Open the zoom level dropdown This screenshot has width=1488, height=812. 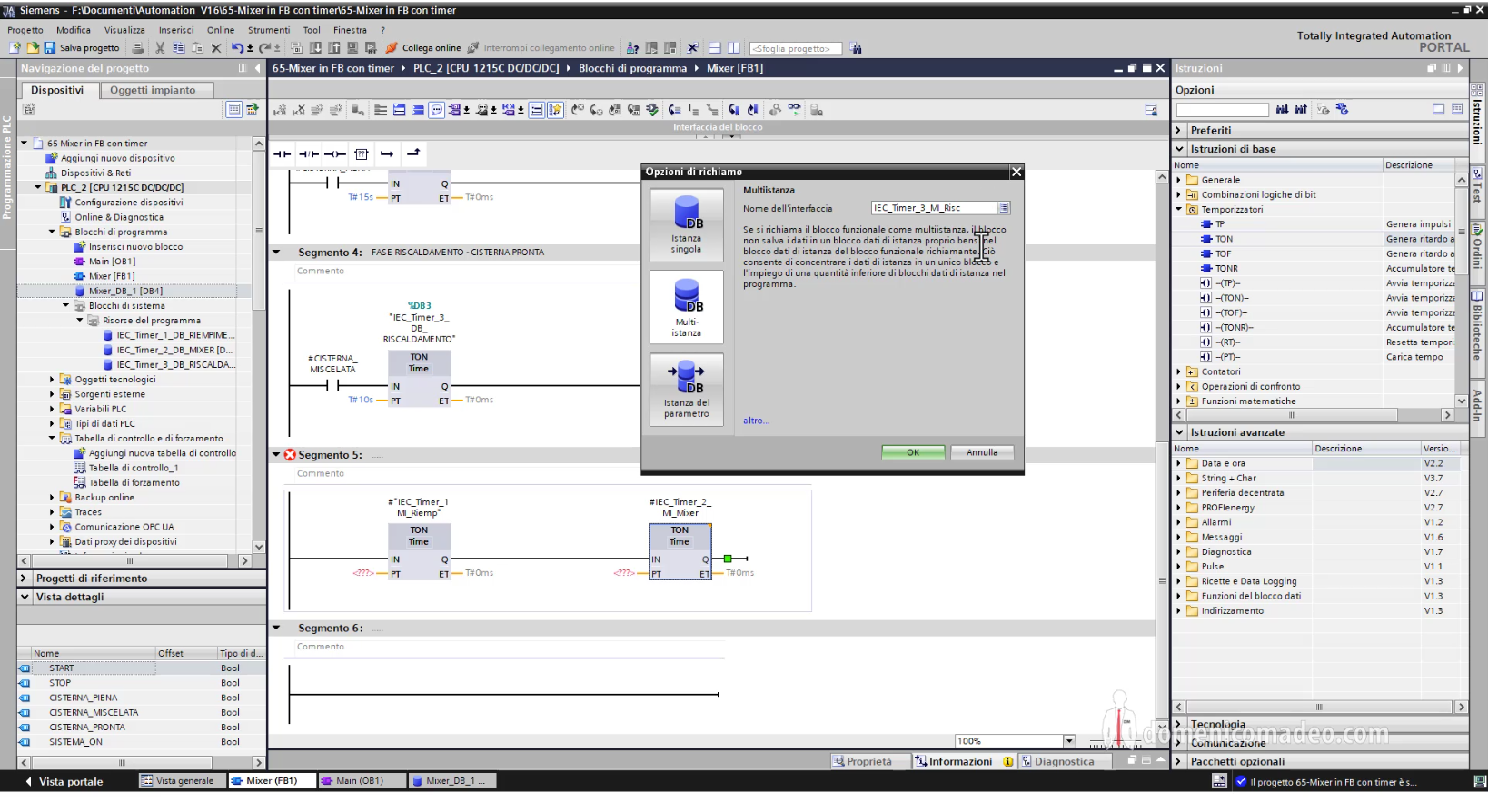[1069, 741]
